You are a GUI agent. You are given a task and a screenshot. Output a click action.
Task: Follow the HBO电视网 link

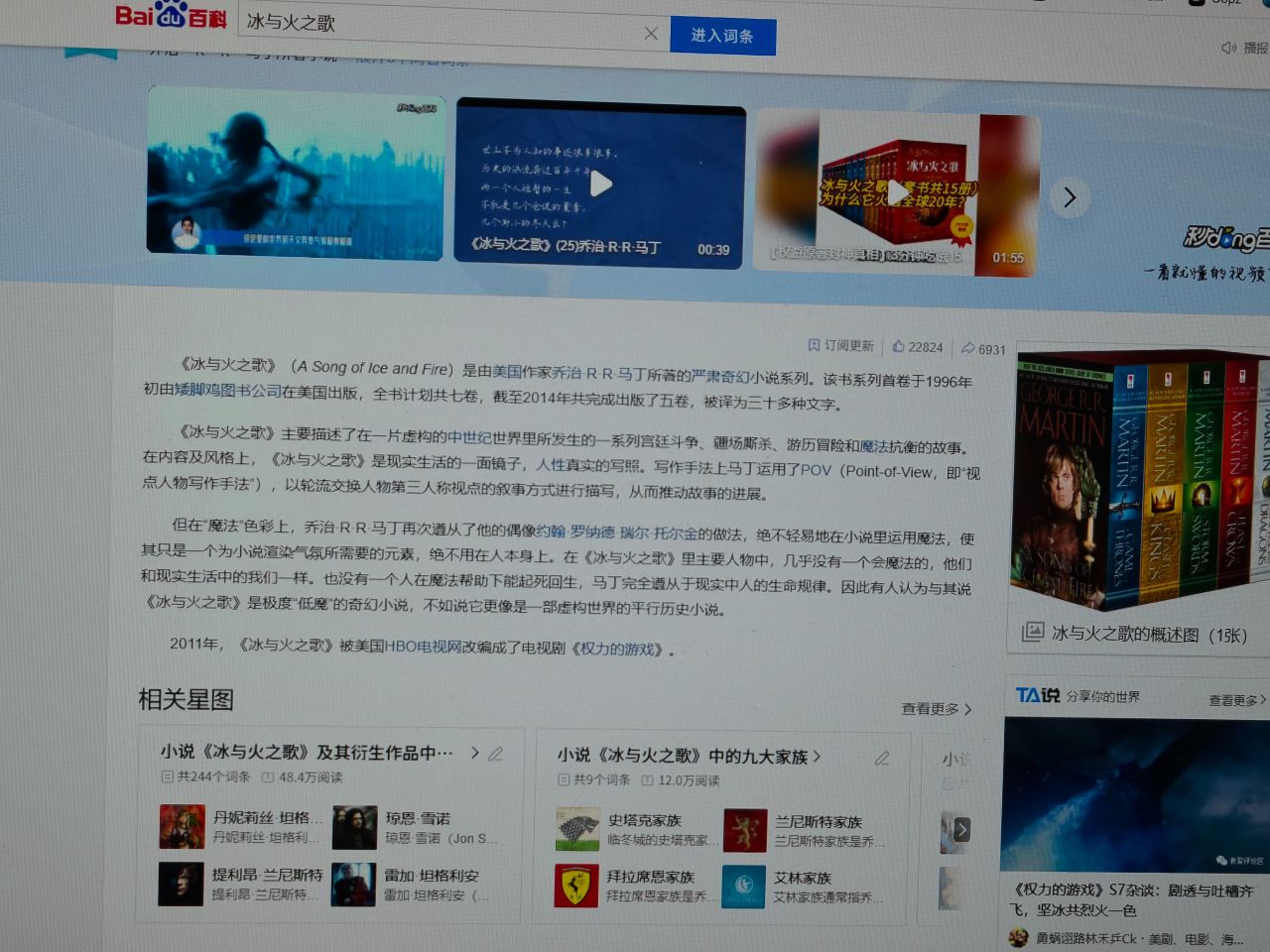(x=424, y=647)
